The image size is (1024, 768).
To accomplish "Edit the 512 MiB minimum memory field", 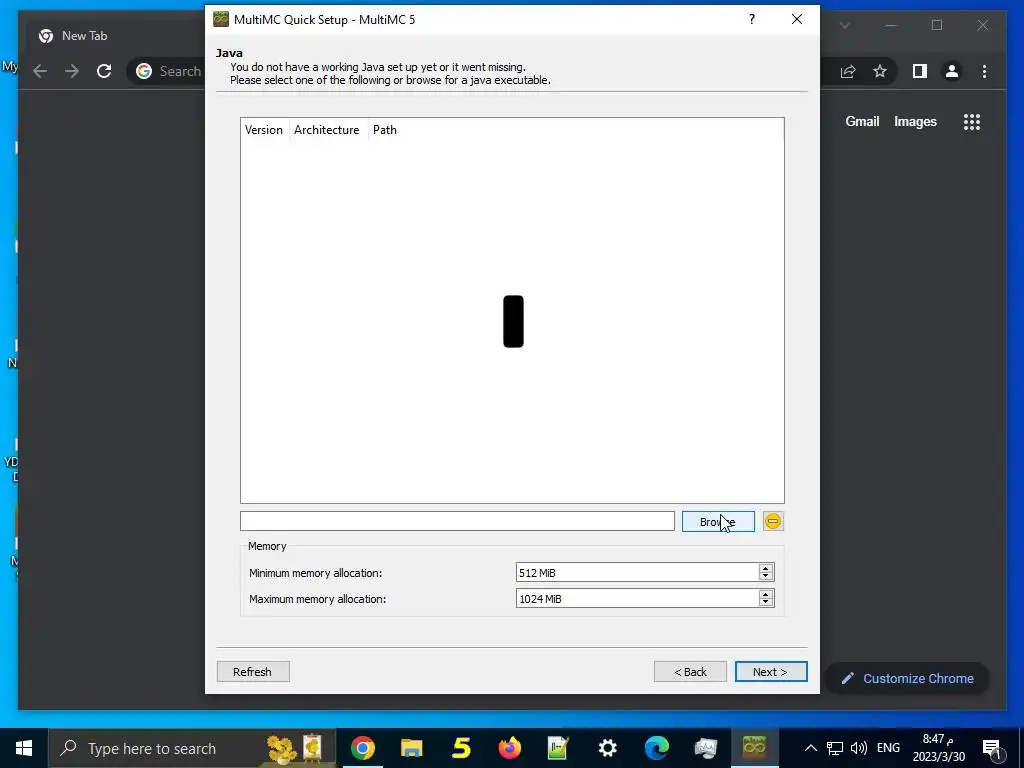I will (637, 573).
